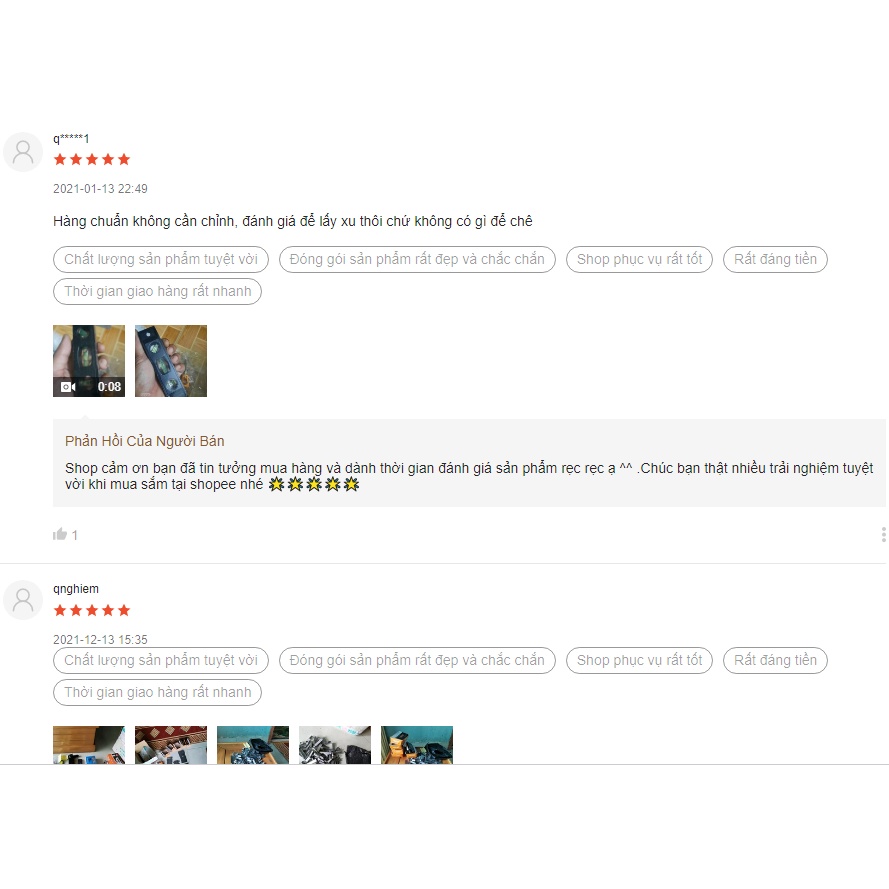The width and height of the screenshot is (889, 889).
Task: Click 'Thời gian giao hàng rất nhanh' in qnghiem's review
Action: click(158, 692)
